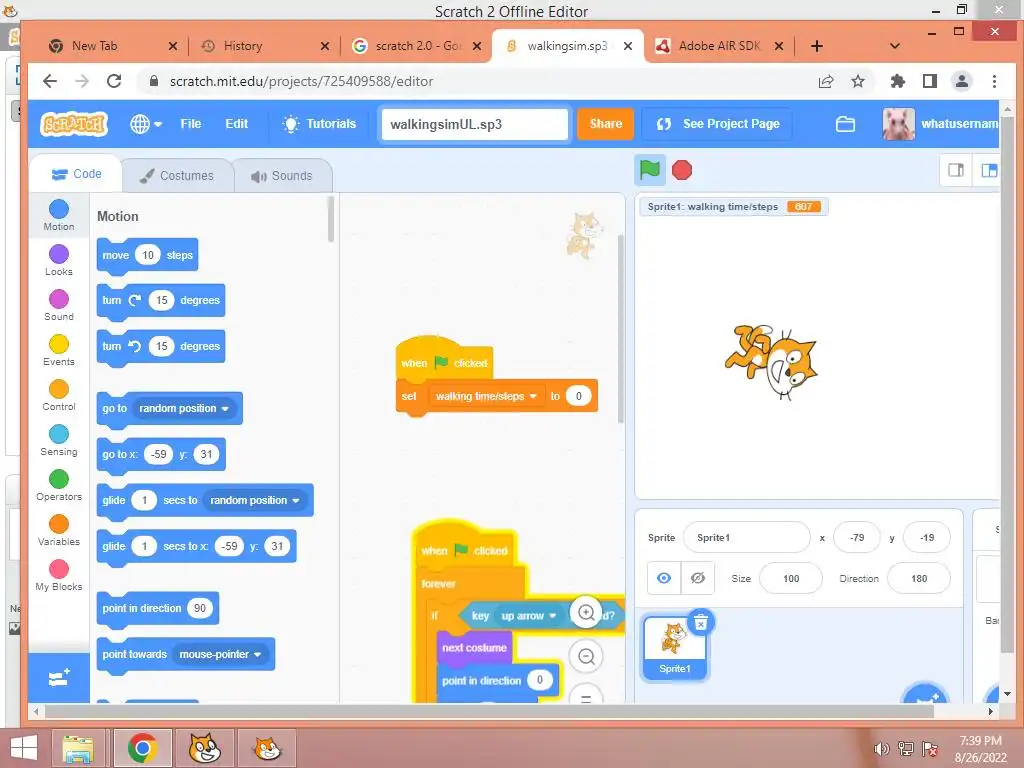Open Chrome profile avatar
The height and width of the screenshot is (768, 1024).
point(962,81)
